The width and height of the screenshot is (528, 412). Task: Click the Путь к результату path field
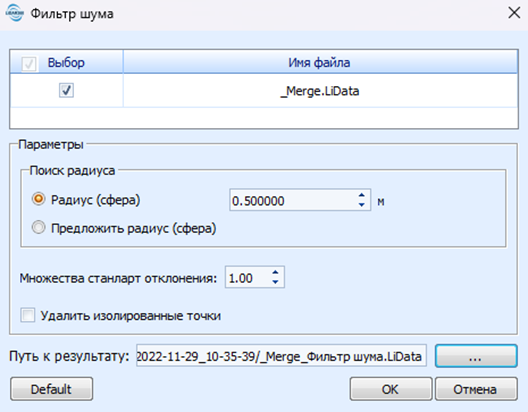(281, 356)
